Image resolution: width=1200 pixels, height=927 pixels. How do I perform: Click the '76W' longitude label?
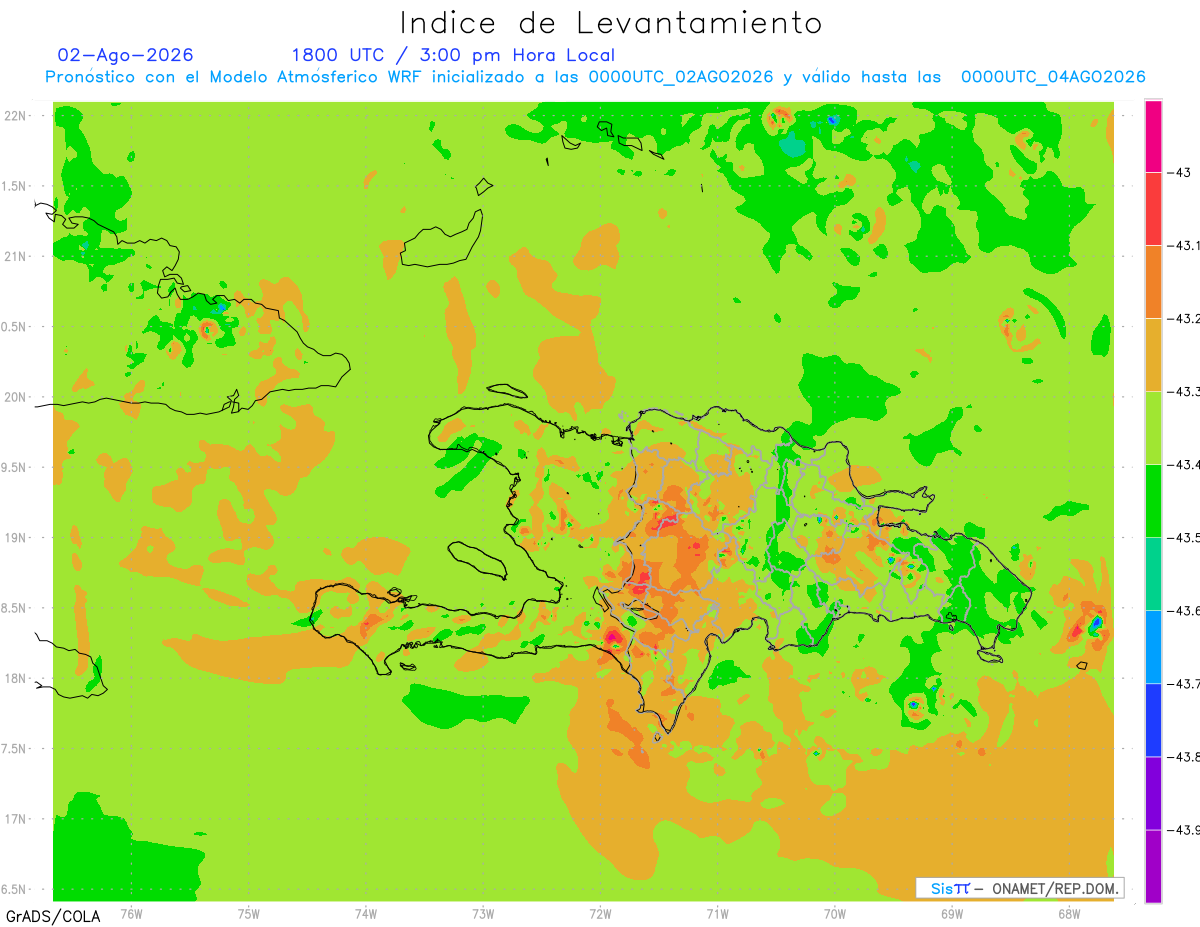(x=131, y=914)
